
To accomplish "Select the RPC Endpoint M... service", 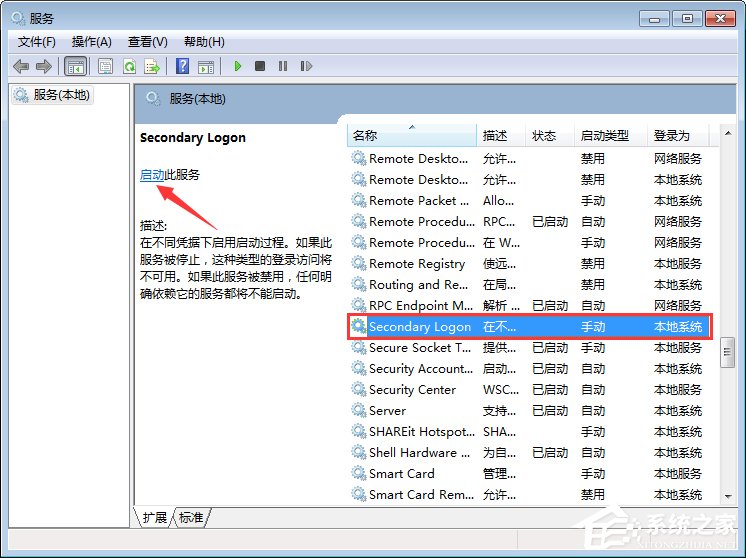I will point(530,305).
